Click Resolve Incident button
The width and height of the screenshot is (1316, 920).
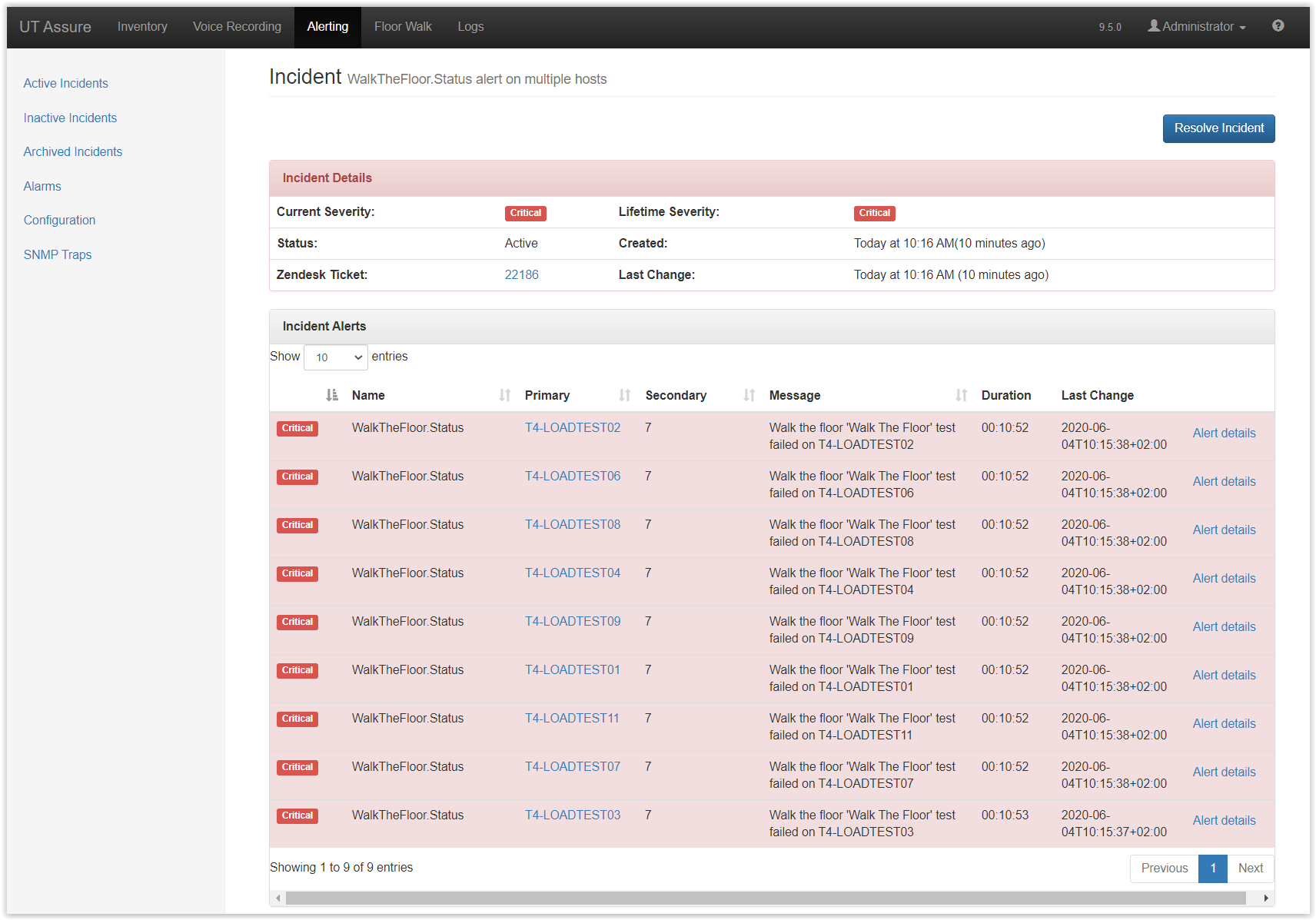click(1218, 128)
